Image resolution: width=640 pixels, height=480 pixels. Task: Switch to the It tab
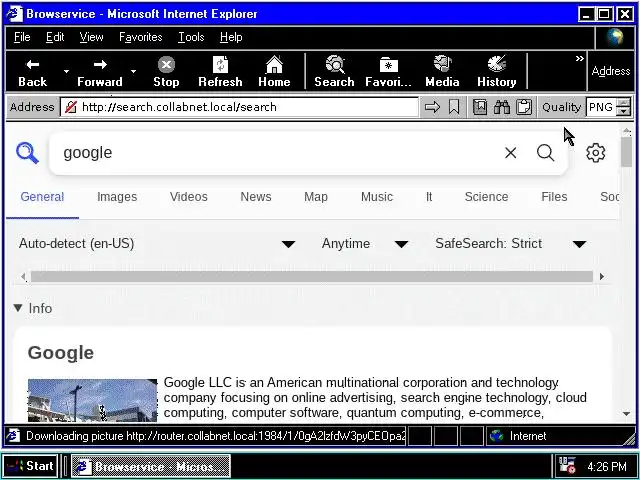tap(429, 197)
